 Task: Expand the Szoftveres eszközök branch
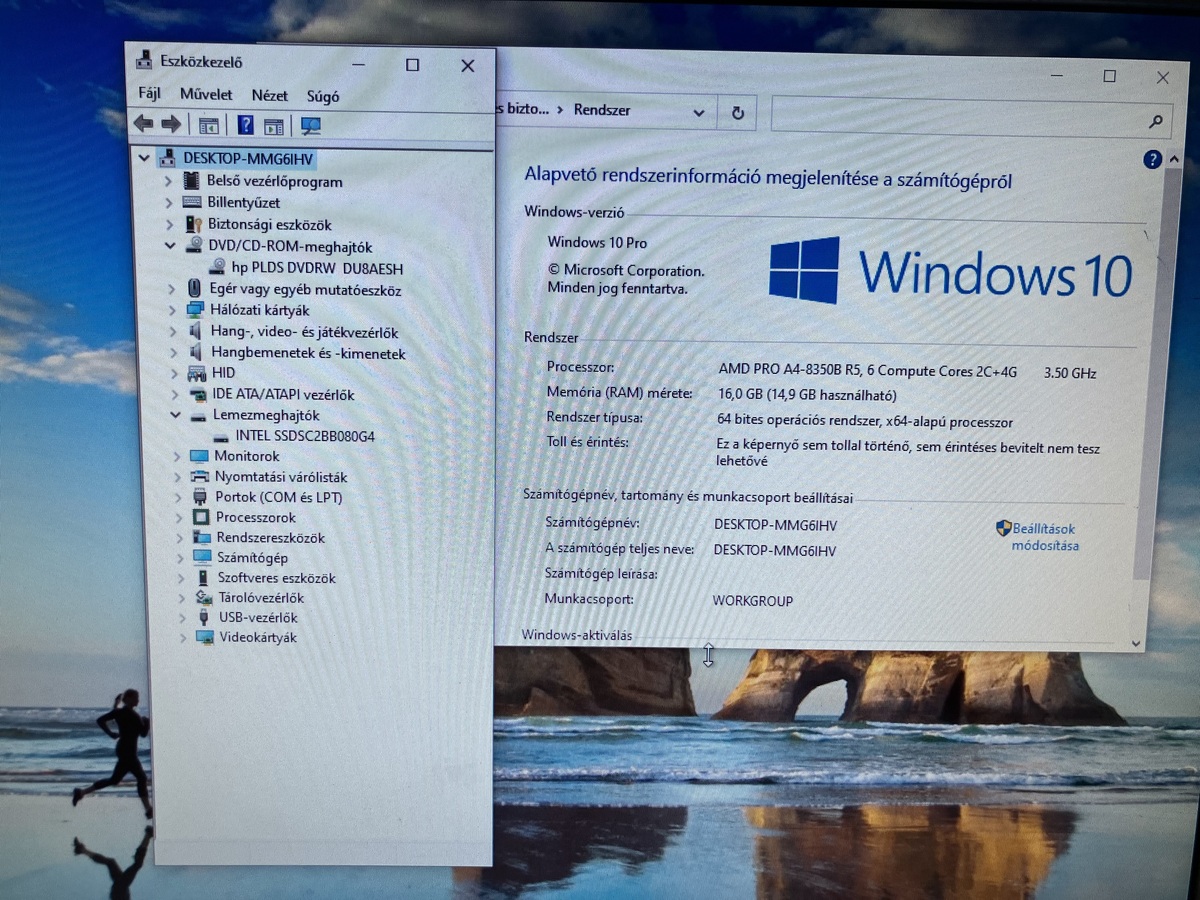pos(181,578)
